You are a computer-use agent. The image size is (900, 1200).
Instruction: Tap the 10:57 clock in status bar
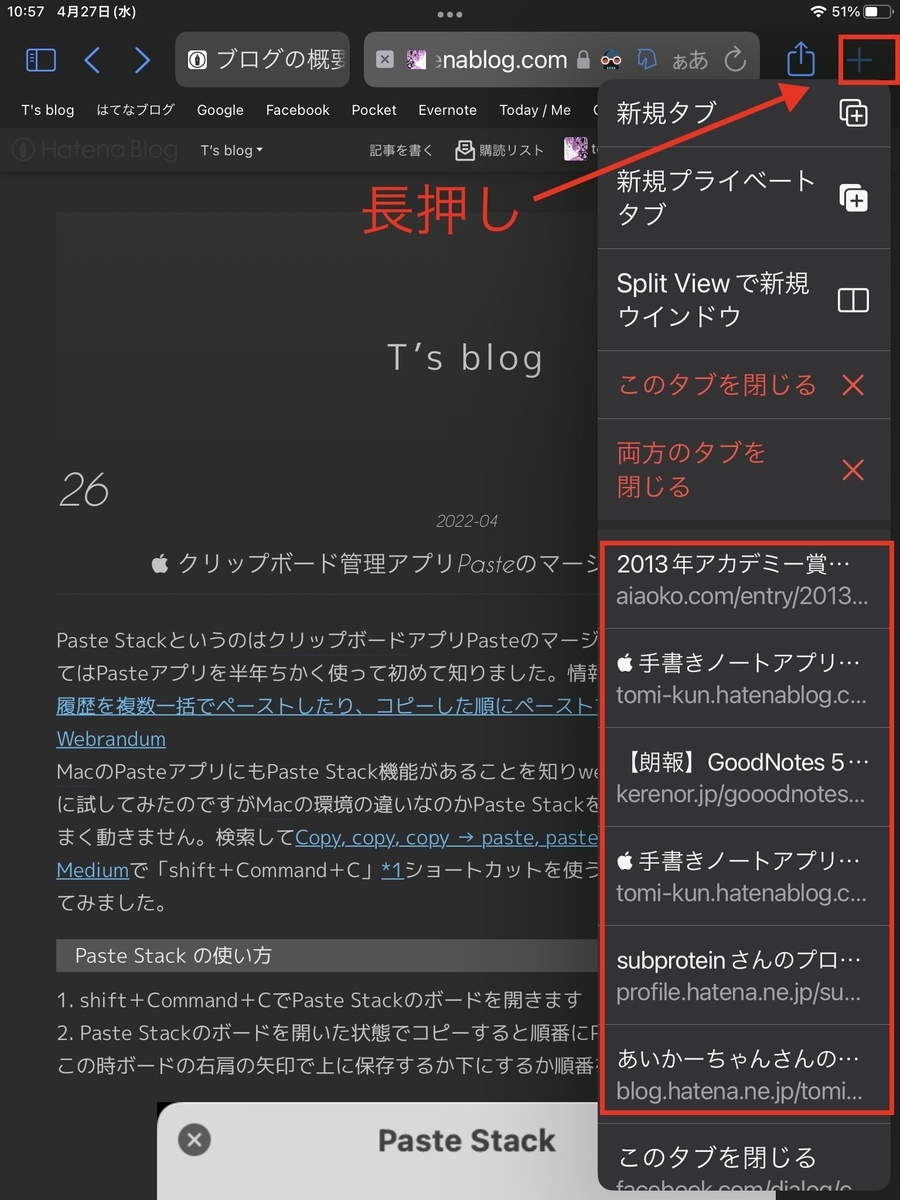[26, 12]
